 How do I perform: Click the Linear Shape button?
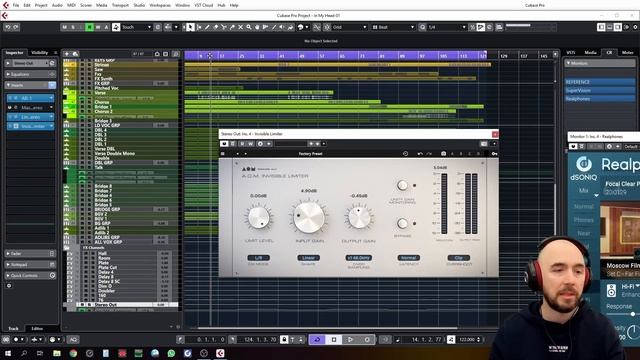[x=309, y=258]
